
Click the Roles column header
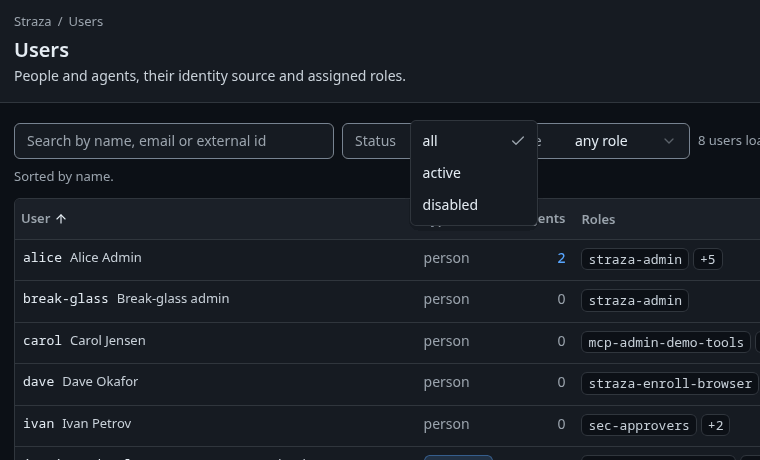(598, 220)
